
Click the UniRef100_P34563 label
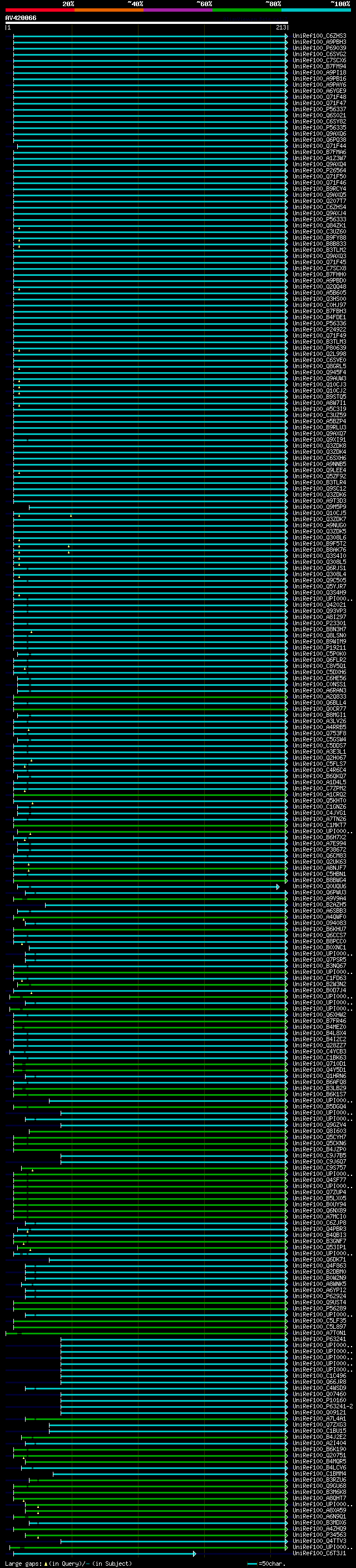coord(319,1535)
